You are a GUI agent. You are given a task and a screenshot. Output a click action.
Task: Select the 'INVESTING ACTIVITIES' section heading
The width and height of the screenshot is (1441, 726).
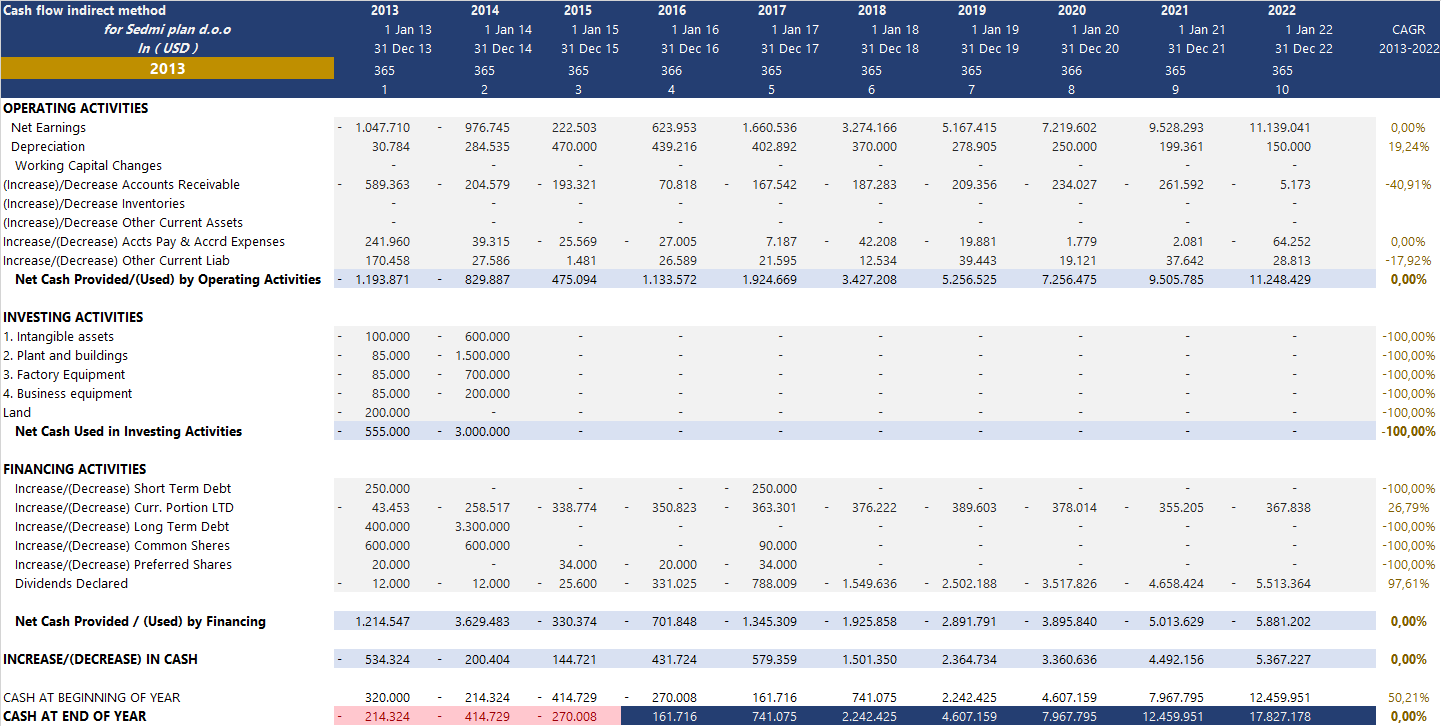(73, 317)
